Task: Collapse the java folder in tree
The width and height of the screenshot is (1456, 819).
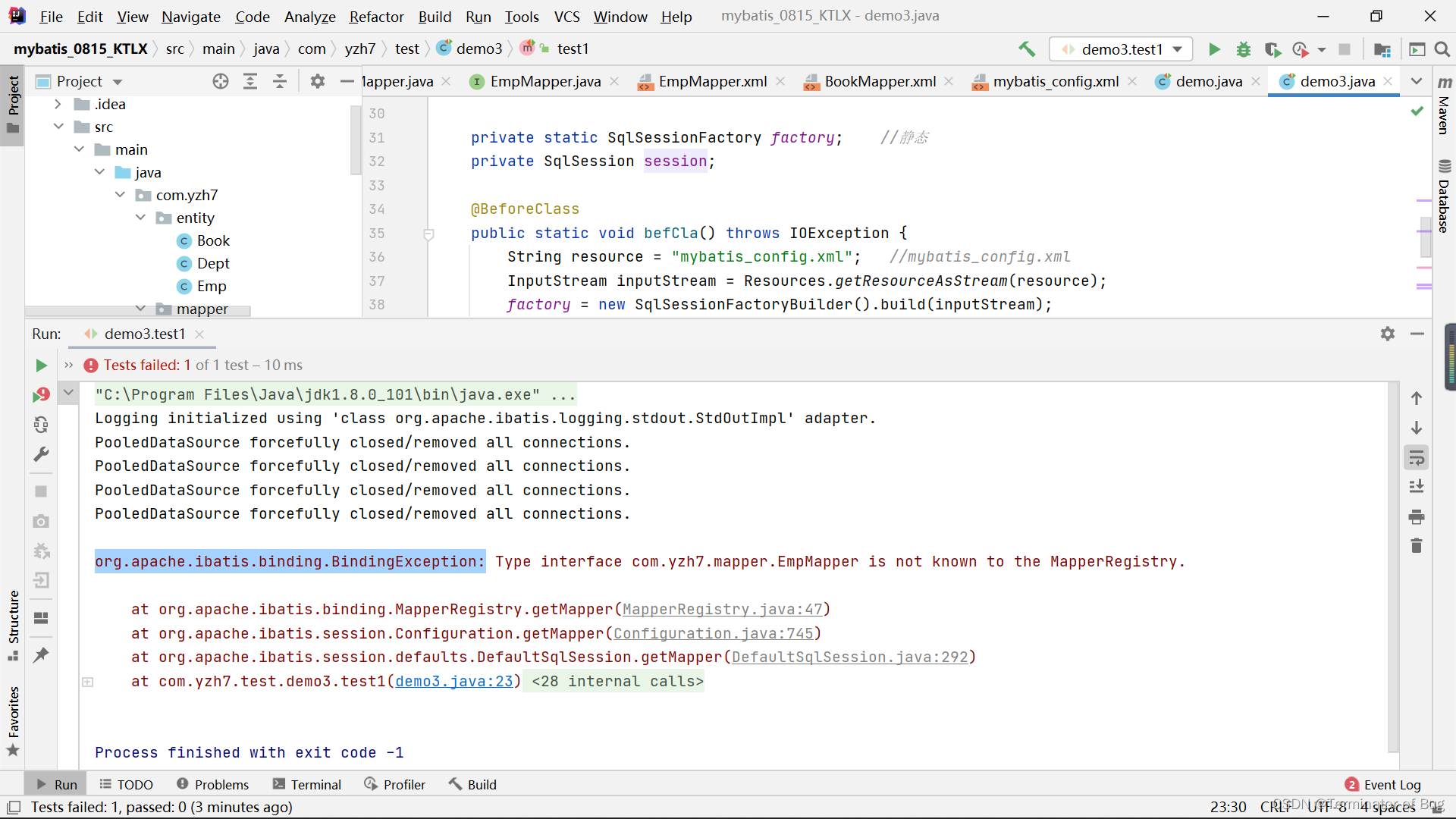Action: tap(99, 172)
